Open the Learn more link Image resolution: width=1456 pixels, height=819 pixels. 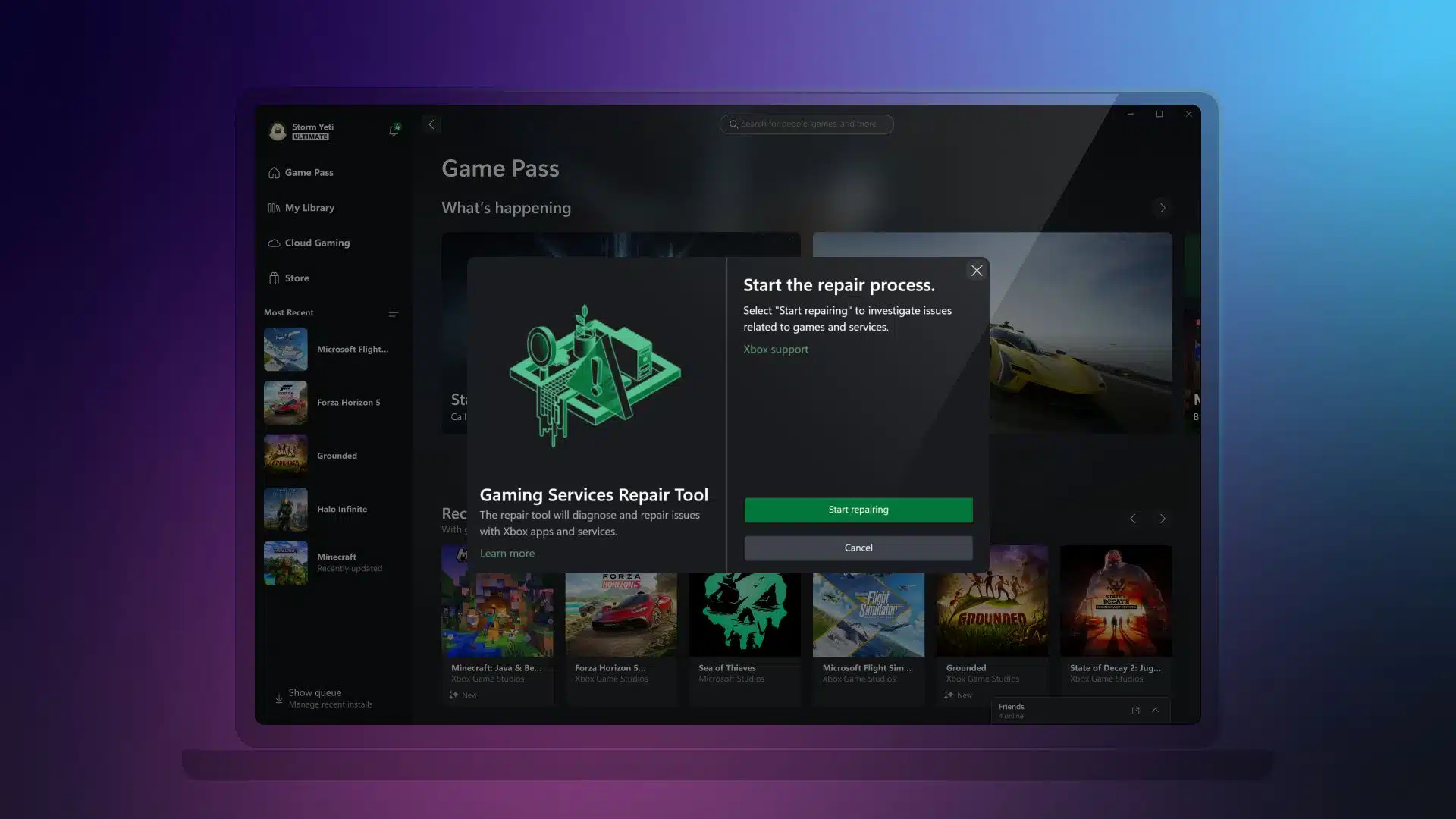(x=507, y=554)
